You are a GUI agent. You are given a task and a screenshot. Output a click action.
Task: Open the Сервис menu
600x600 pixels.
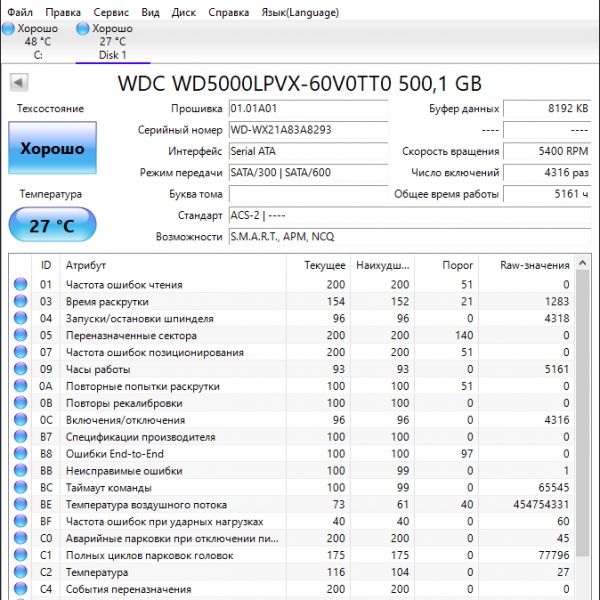[111, 12]
